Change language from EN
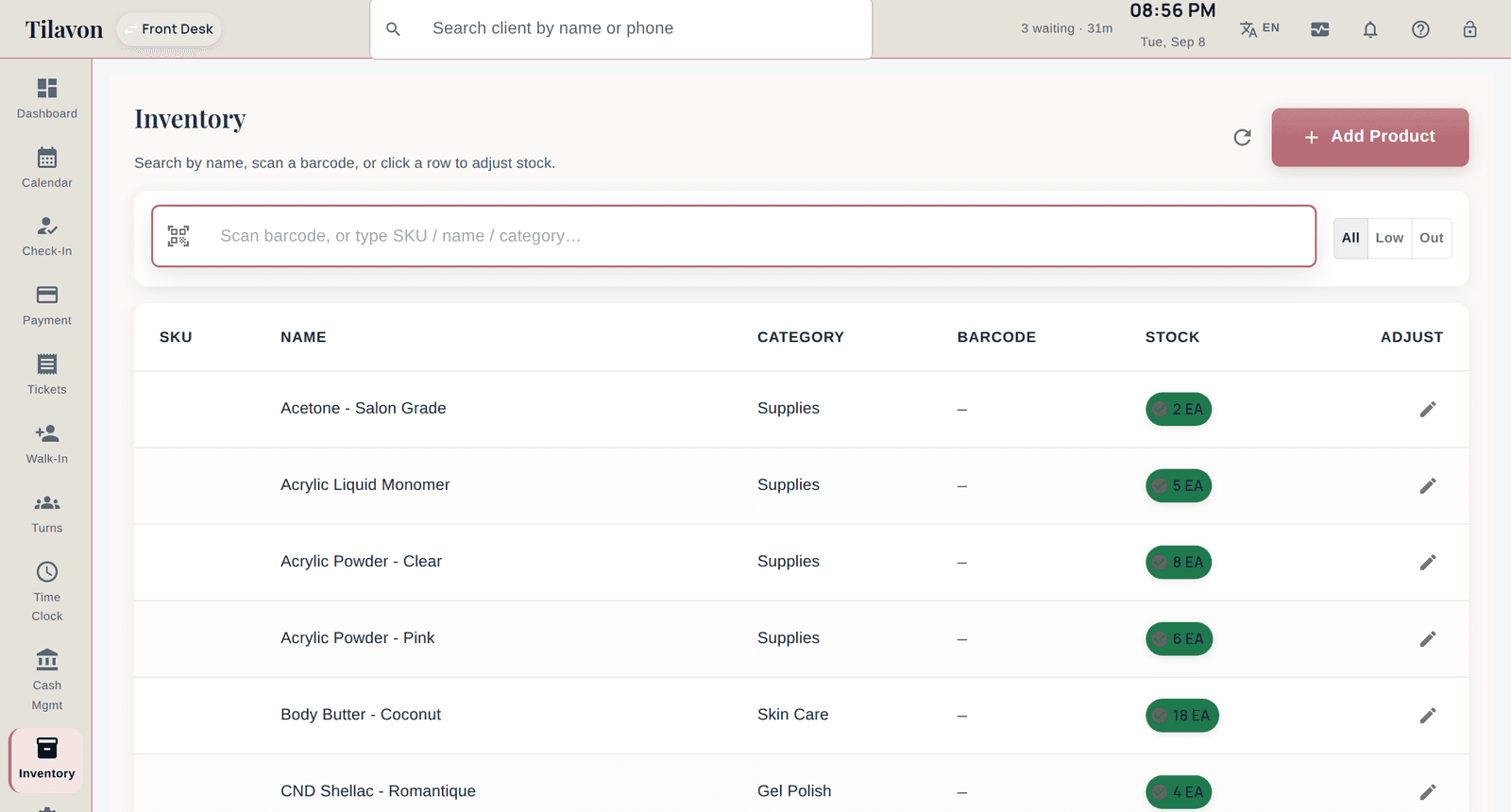 tap(1260, 29)
